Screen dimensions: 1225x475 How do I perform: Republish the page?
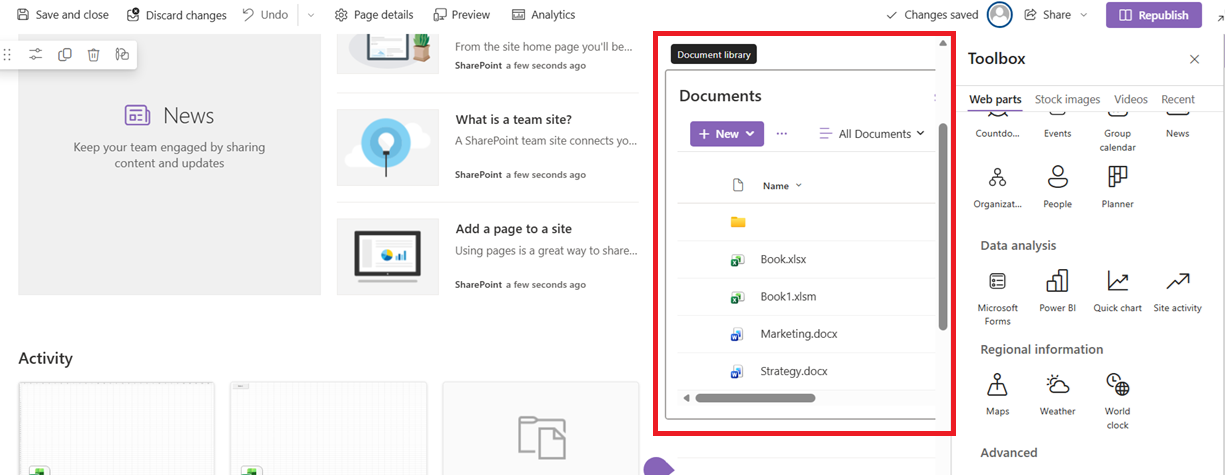pos(1154,15)
